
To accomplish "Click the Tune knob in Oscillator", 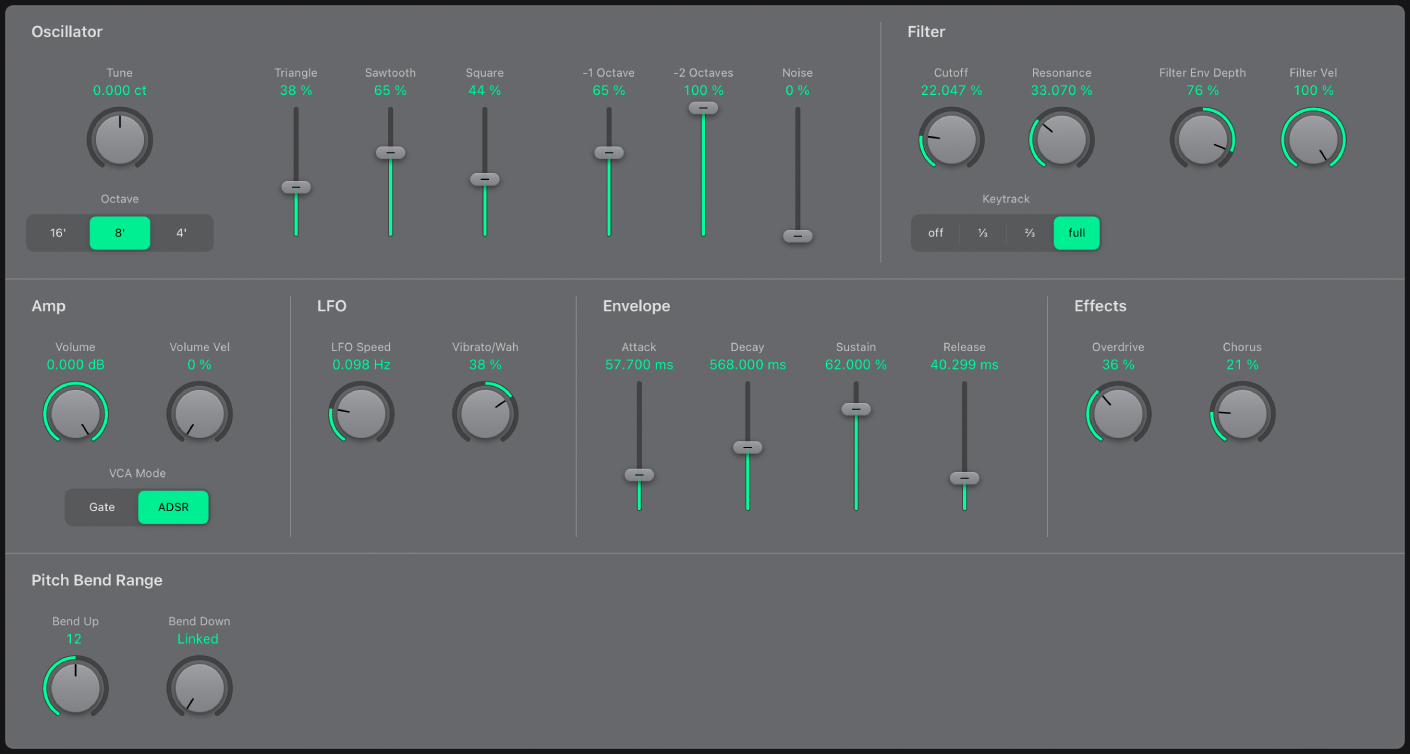I will pyautogui.click(x=119, y=139).
